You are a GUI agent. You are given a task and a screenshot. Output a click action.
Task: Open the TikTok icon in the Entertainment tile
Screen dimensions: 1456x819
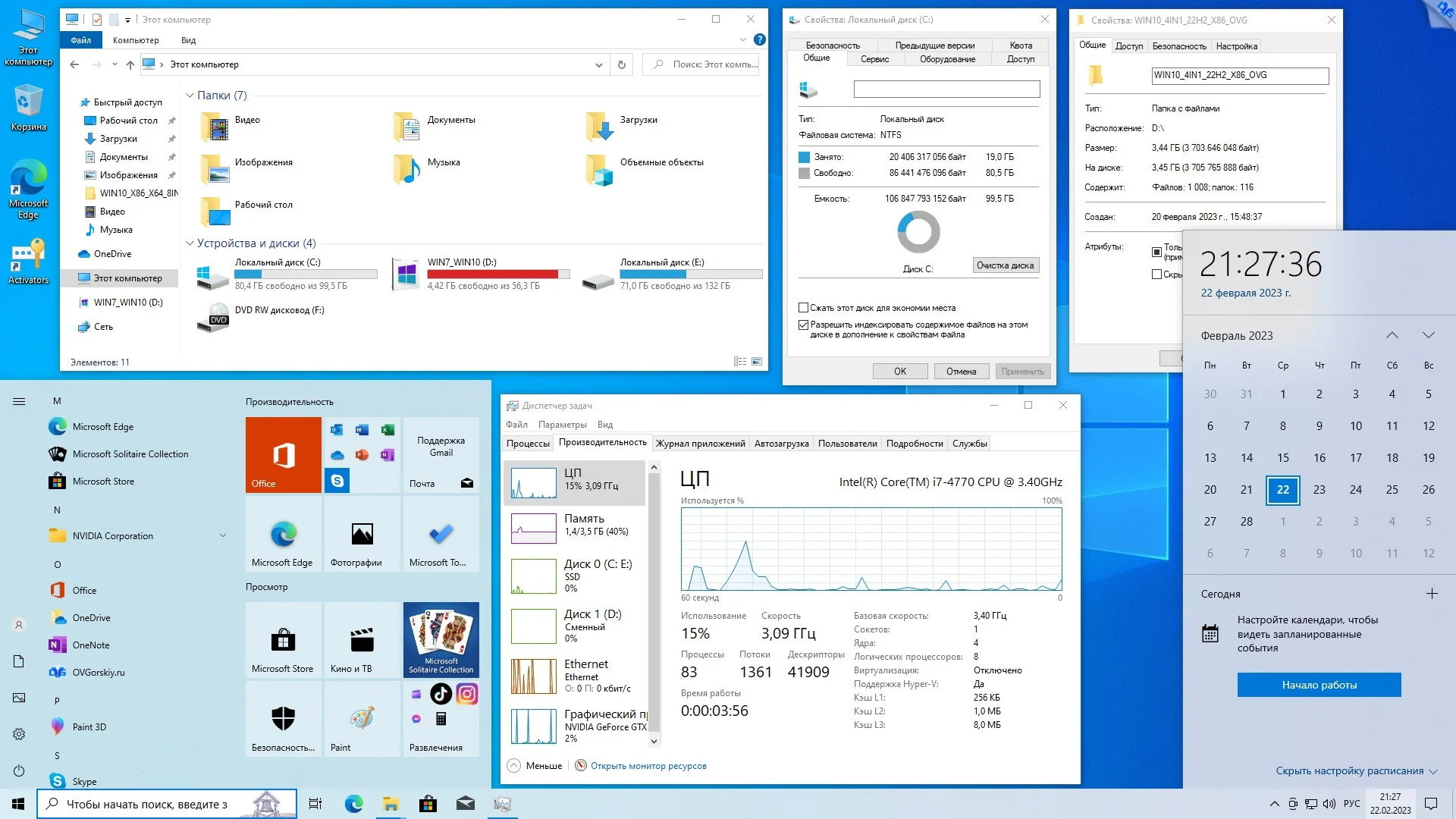click(441, 693)
